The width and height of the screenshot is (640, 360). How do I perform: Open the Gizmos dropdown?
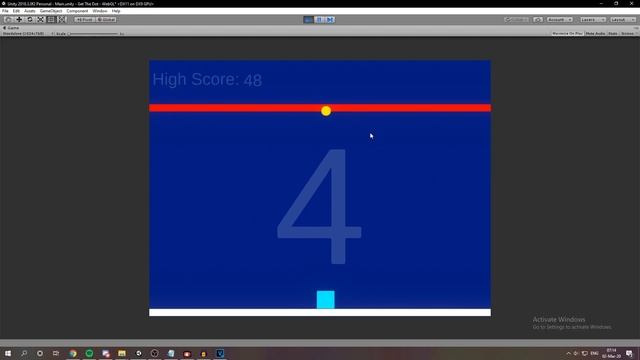pyautogui.click(x=628, y=33)
